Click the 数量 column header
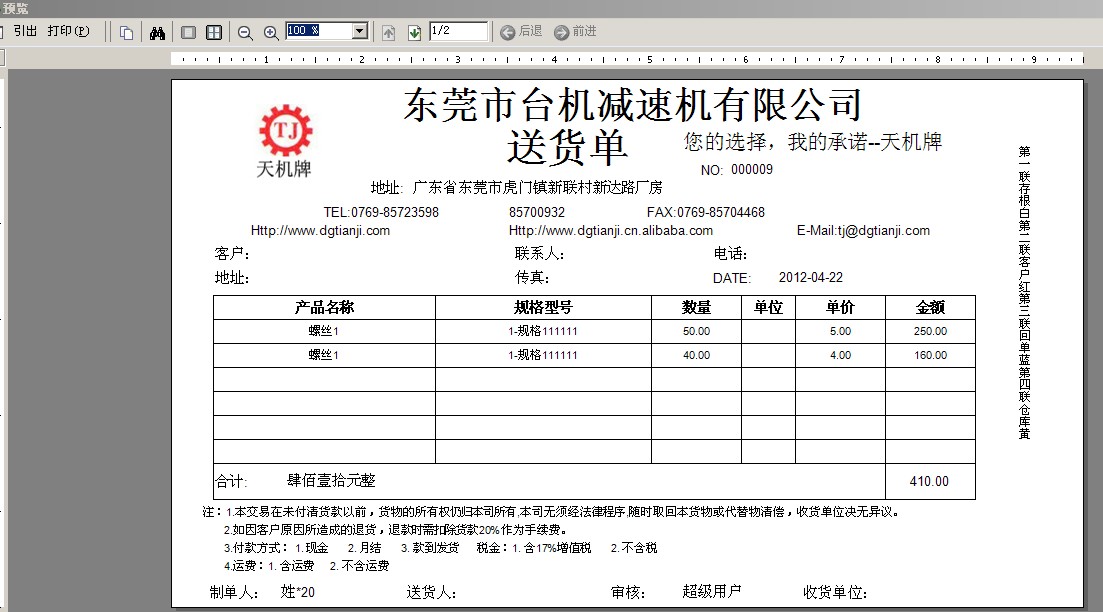The height and width of the screenshot is (612, 1103). pos(696,307)
